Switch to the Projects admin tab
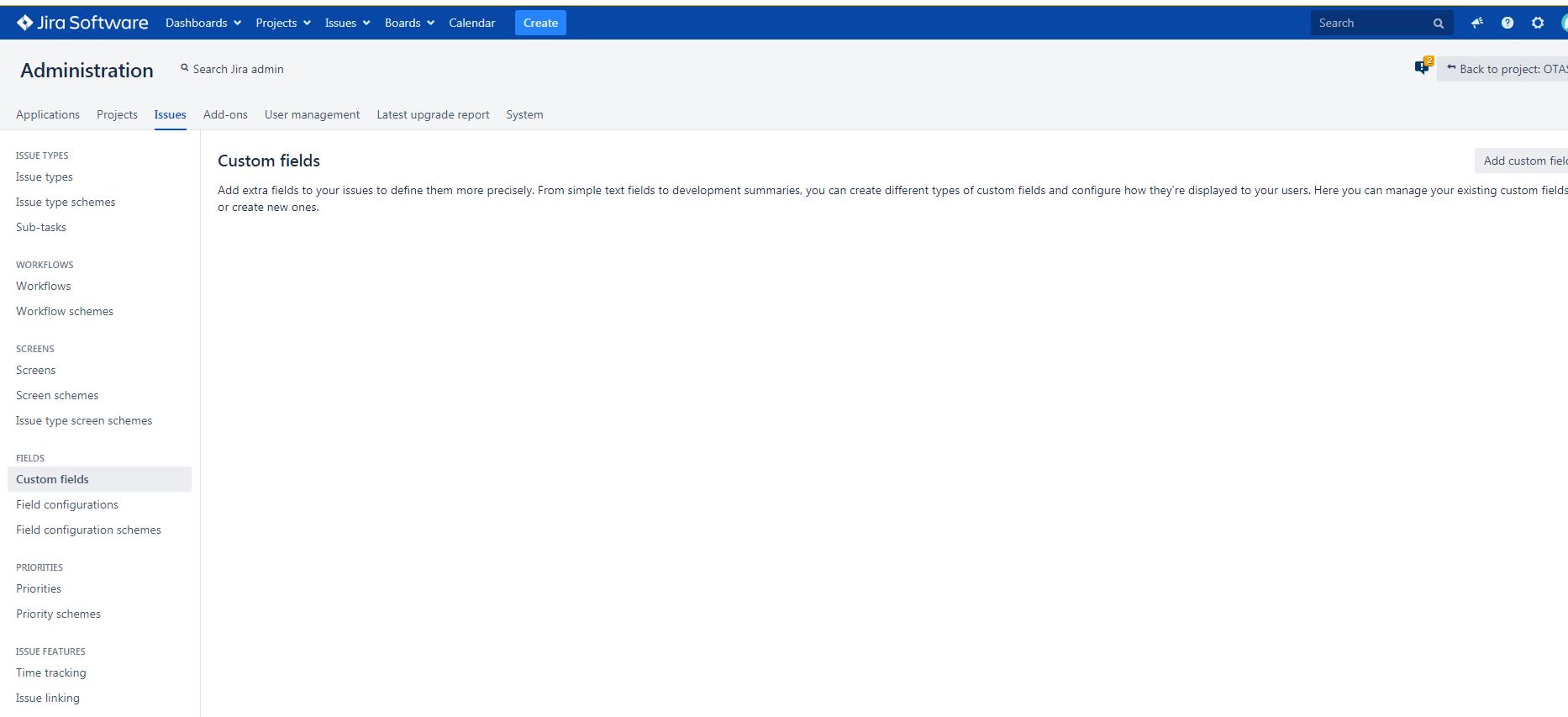Viewport: 1568px width, 717px height. click(x=117, y=114)
